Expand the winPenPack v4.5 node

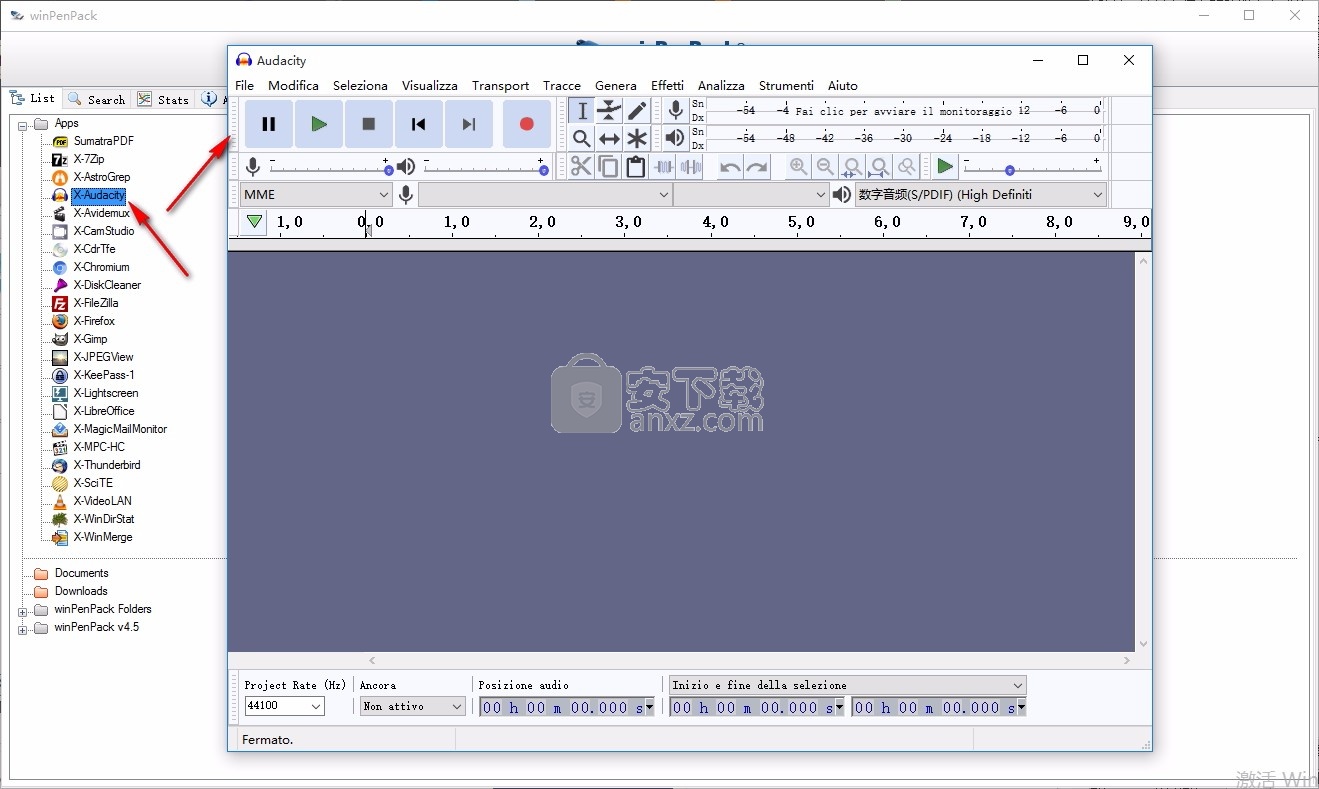tap(23, 628)
